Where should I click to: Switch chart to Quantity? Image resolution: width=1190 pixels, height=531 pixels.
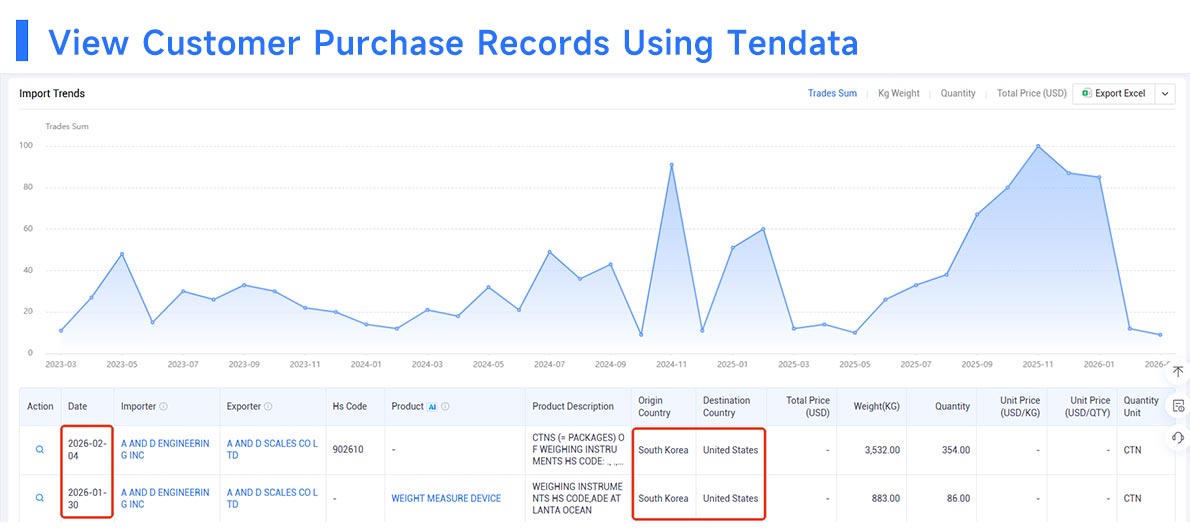958,93
